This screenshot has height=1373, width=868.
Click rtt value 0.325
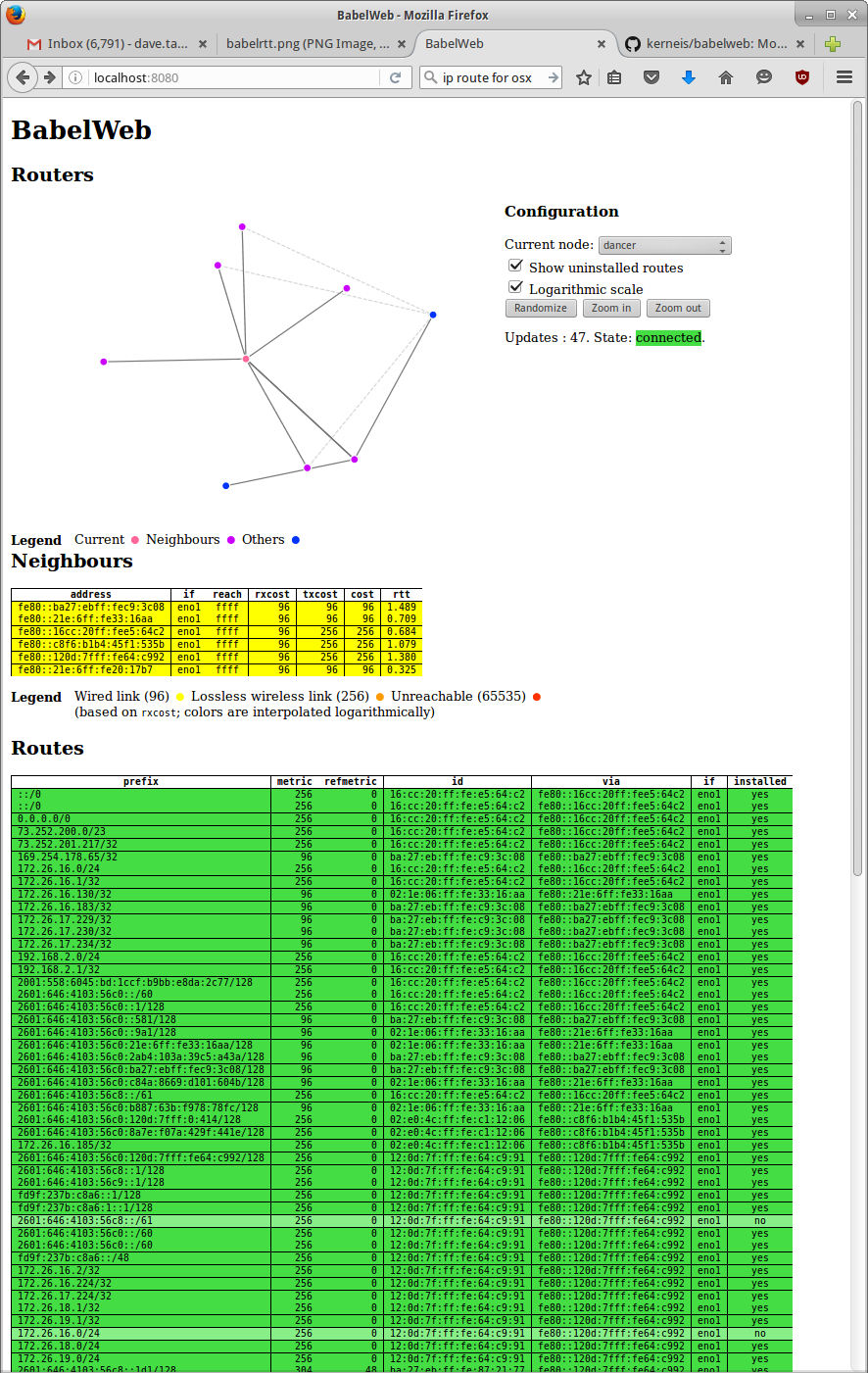tap(402, 670)
